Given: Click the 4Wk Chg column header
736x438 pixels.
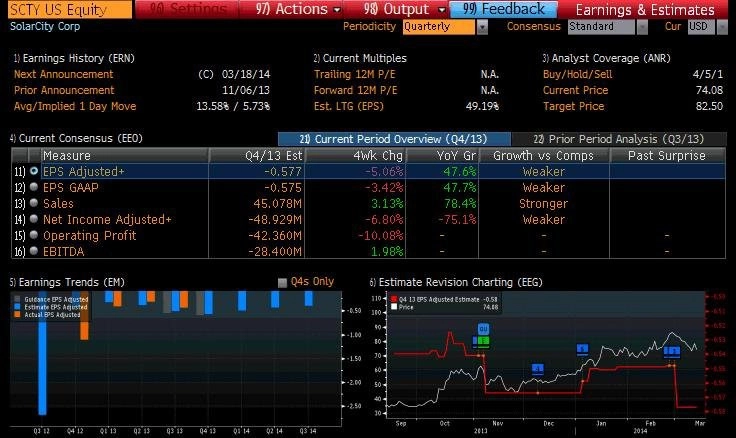Looking at the screenshot, I should 355,155.
